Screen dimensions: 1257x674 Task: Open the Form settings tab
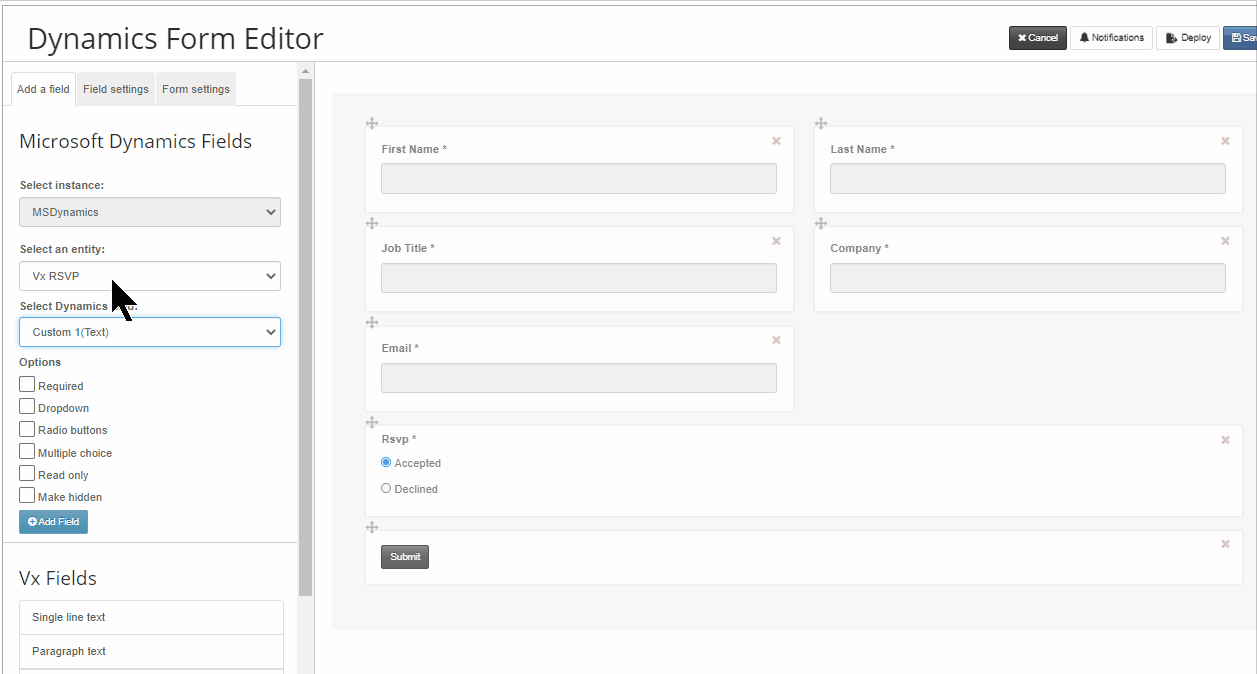coord(196,89)
